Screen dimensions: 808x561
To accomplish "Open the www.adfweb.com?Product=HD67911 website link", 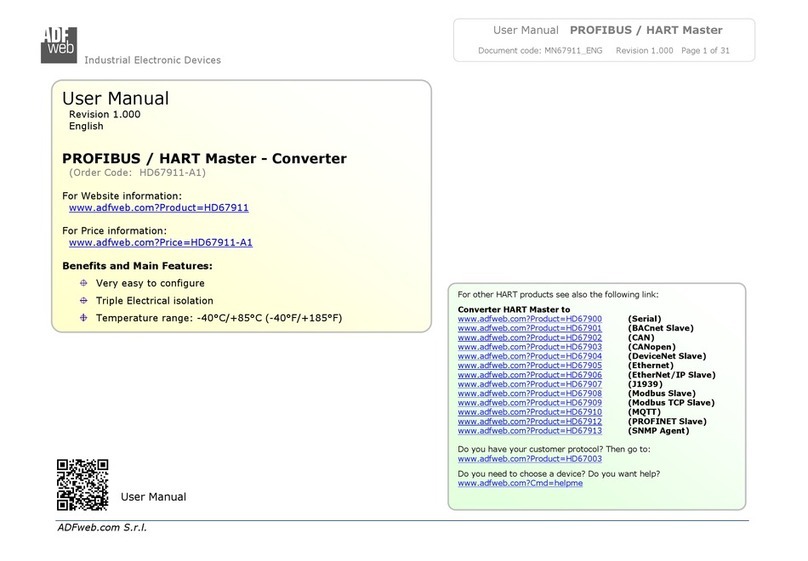I will click(159, 208).
